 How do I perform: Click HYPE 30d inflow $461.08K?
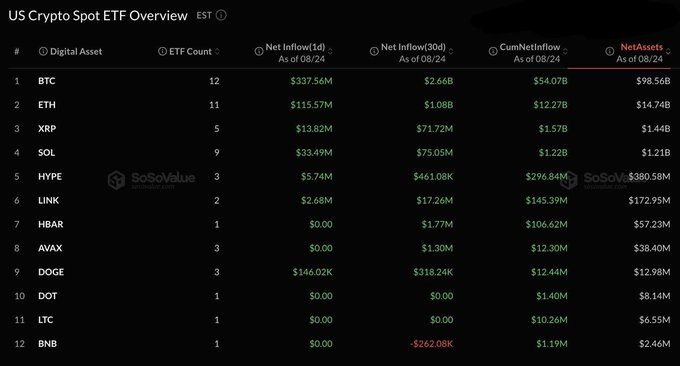(433, 176)
